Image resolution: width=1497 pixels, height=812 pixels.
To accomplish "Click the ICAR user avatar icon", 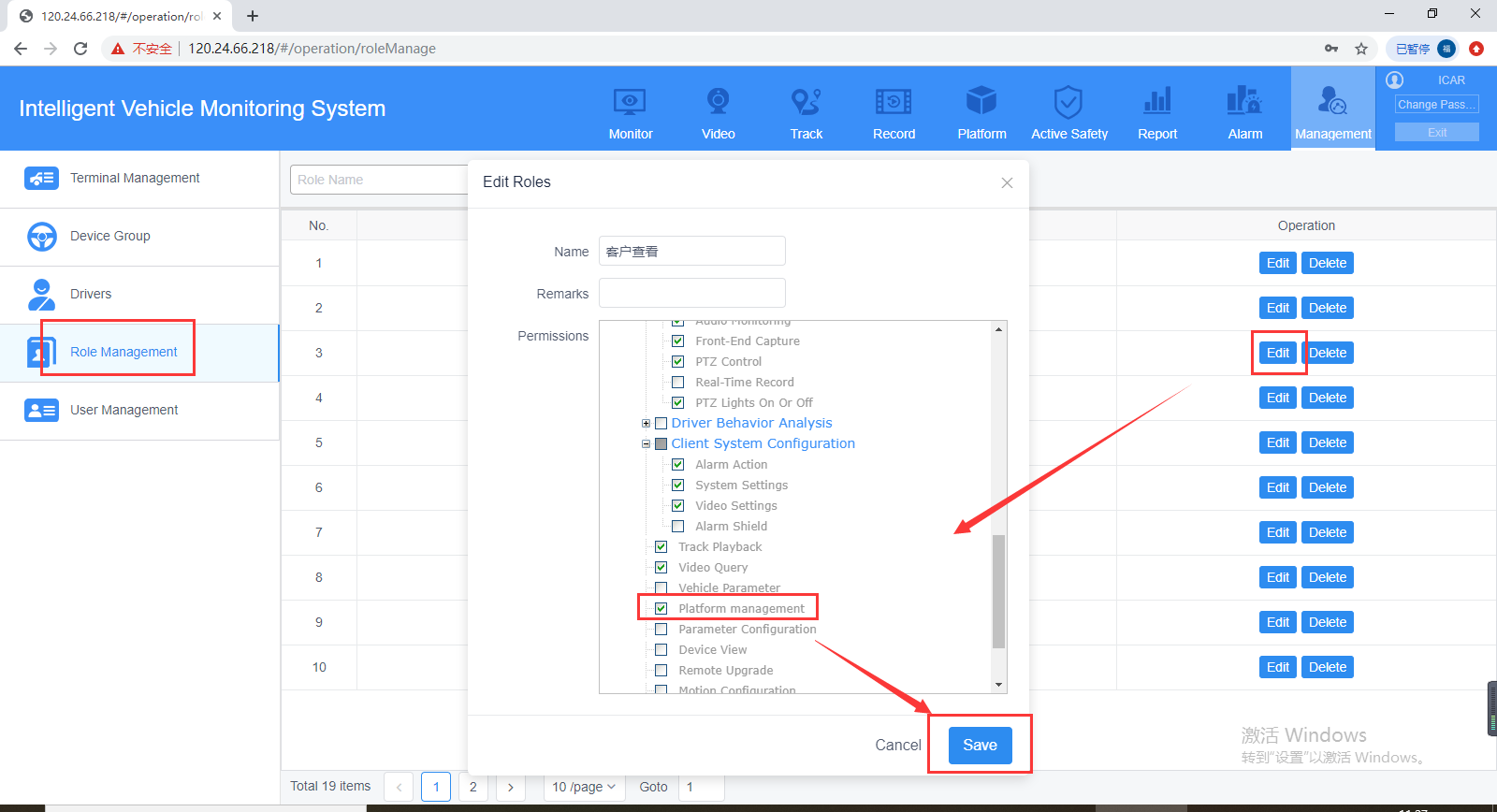I will 1395,80.
